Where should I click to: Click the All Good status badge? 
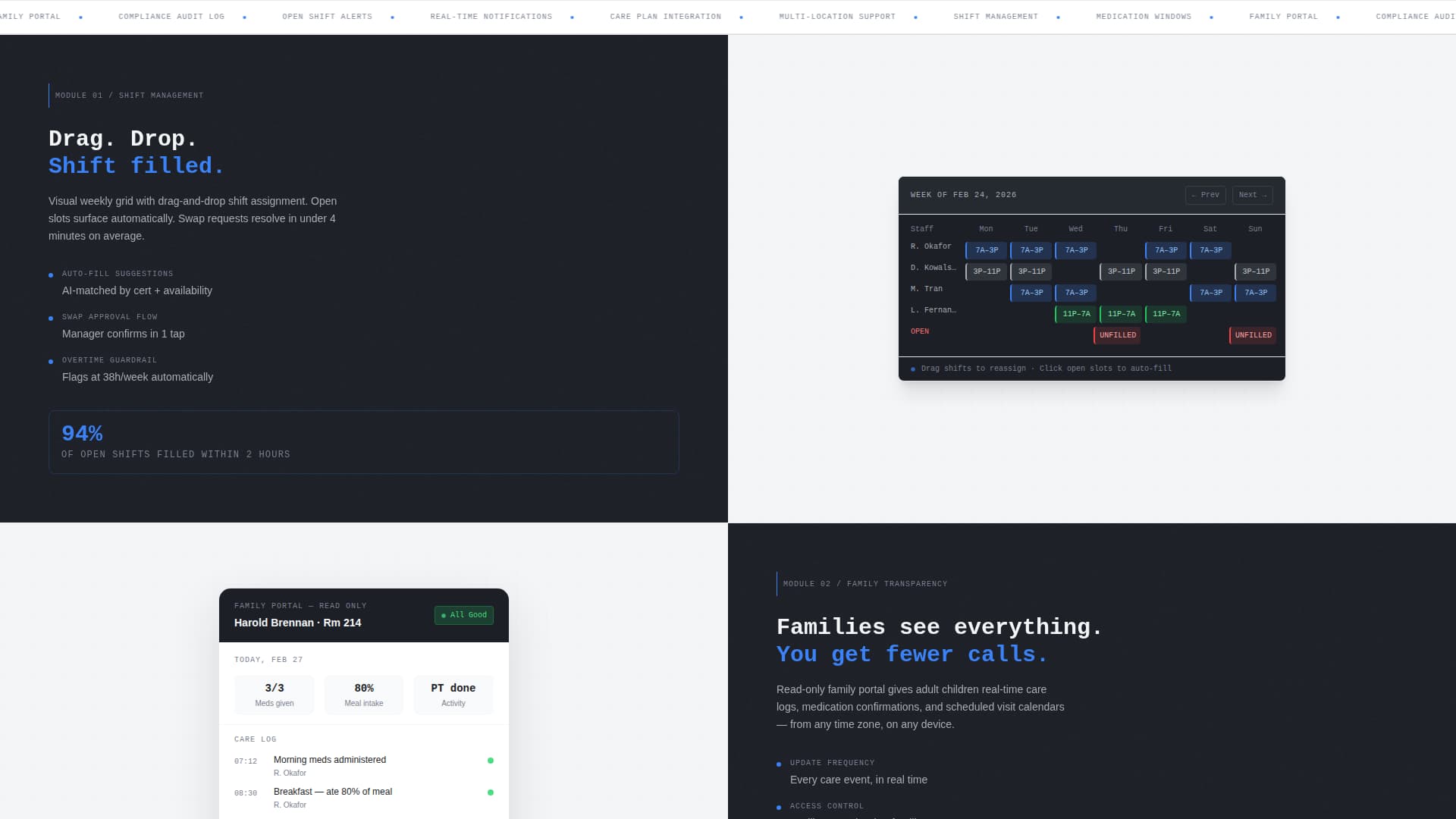click(464, 615)
